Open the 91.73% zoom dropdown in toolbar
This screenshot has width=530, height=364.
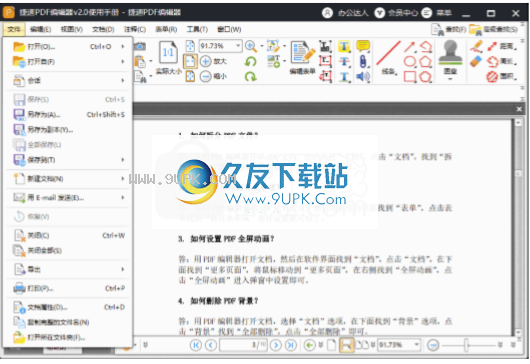238,46
